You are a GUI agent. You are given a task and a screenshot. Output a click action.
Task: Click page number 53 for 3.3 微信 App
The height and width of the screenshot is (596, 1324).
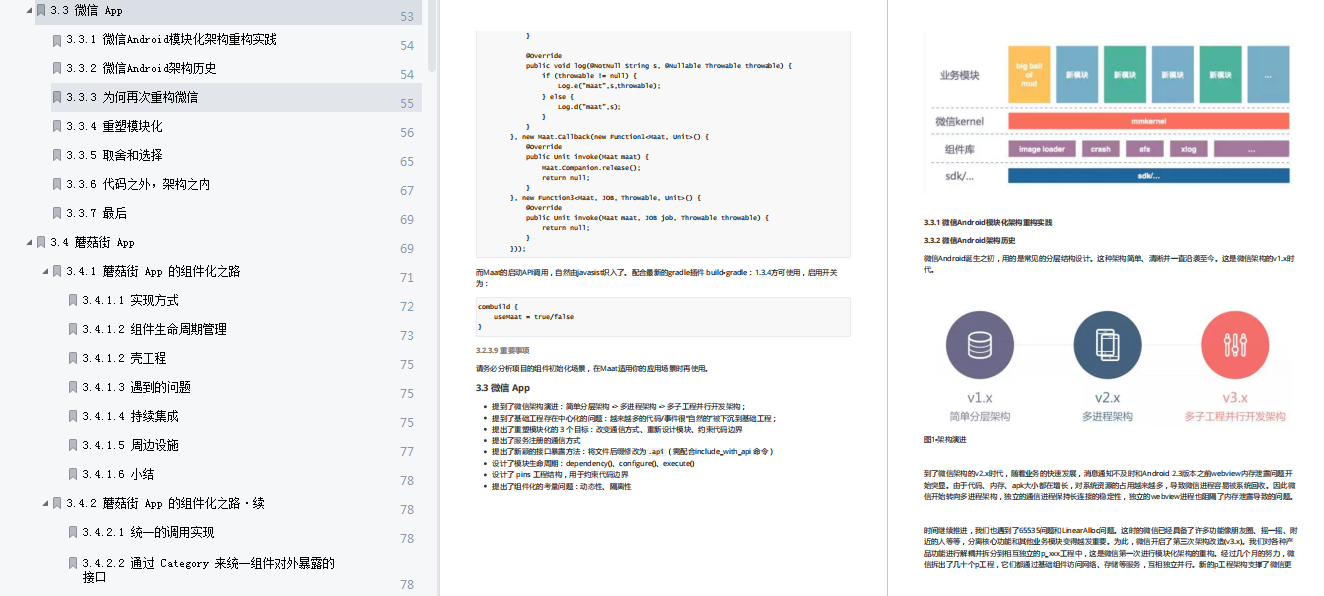407,17
